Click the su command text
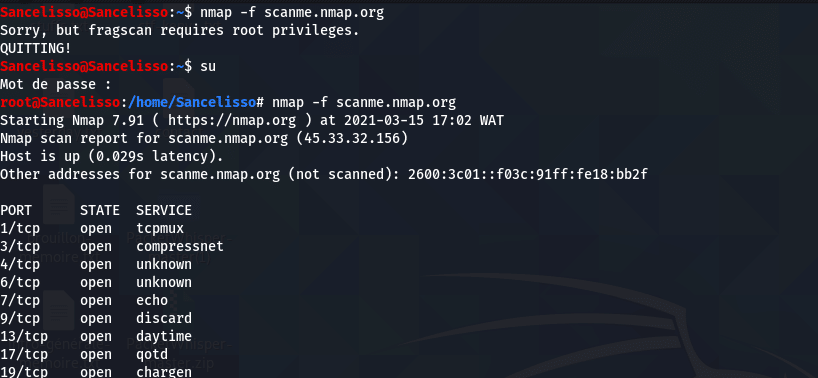Viewport: 818px width, 378px height. click(208, 67)
